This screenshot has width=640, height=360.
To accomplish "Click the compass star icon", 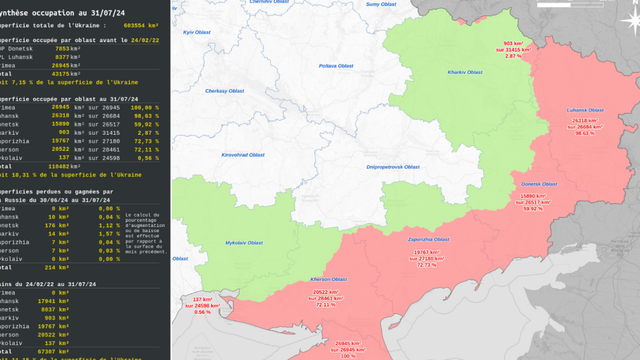I will pyautogui.click(x=632, y=21).
